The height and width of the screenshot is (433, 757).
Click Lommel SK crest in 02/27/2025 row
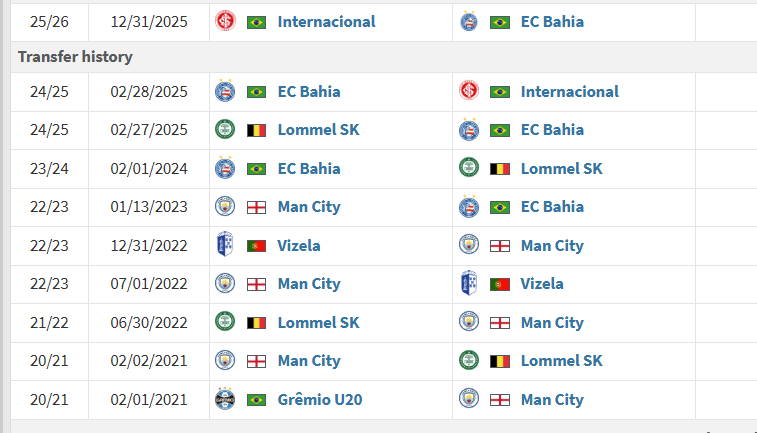point(225,130)
